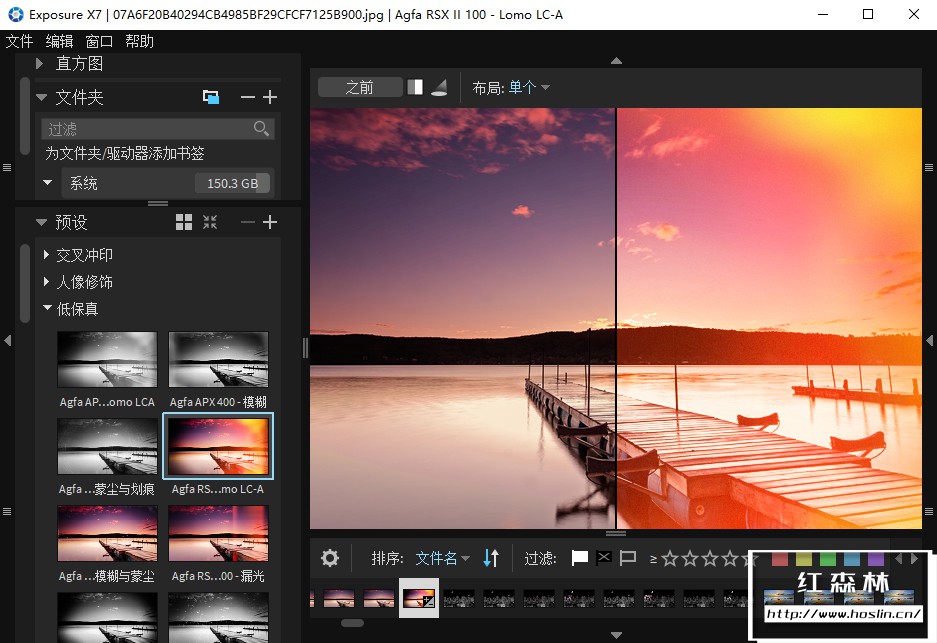Click the plus icon in 预设 panel
Viewport: 937px width, 643px height.
click(269, 222)
